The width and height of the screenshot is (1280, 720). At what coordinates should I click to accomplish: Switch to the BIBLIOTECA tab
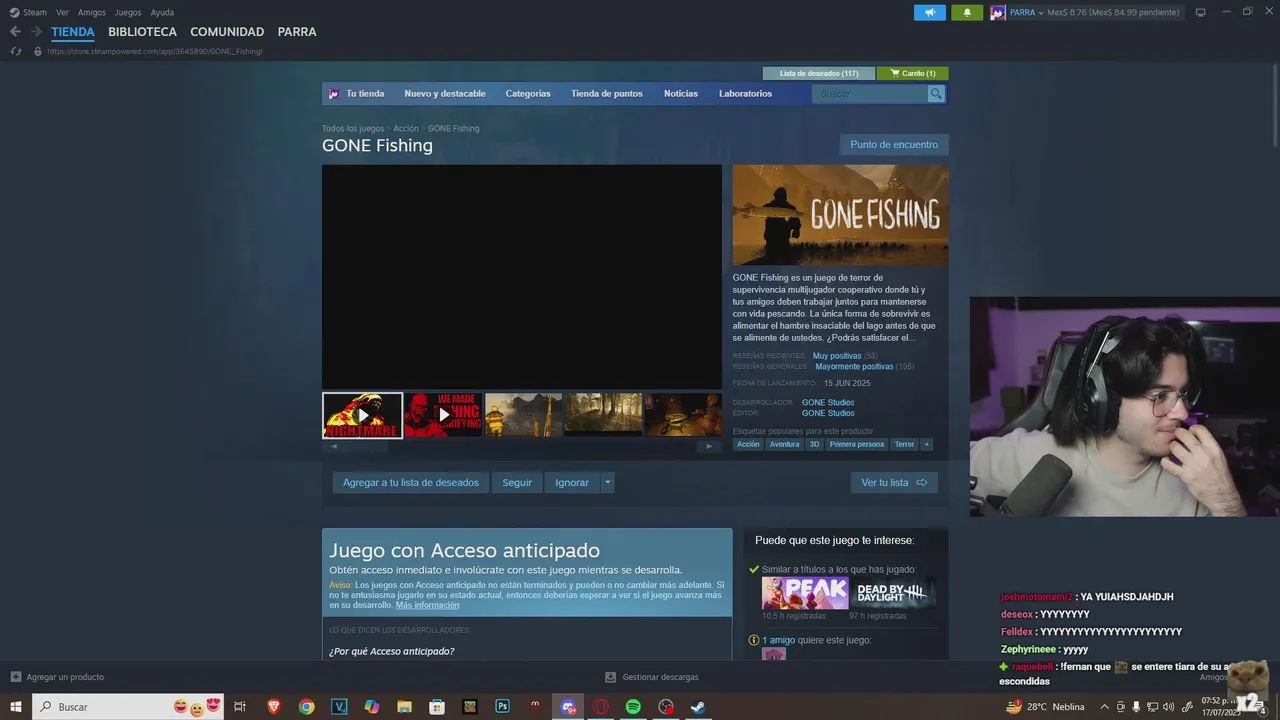(x=142, y=32)
